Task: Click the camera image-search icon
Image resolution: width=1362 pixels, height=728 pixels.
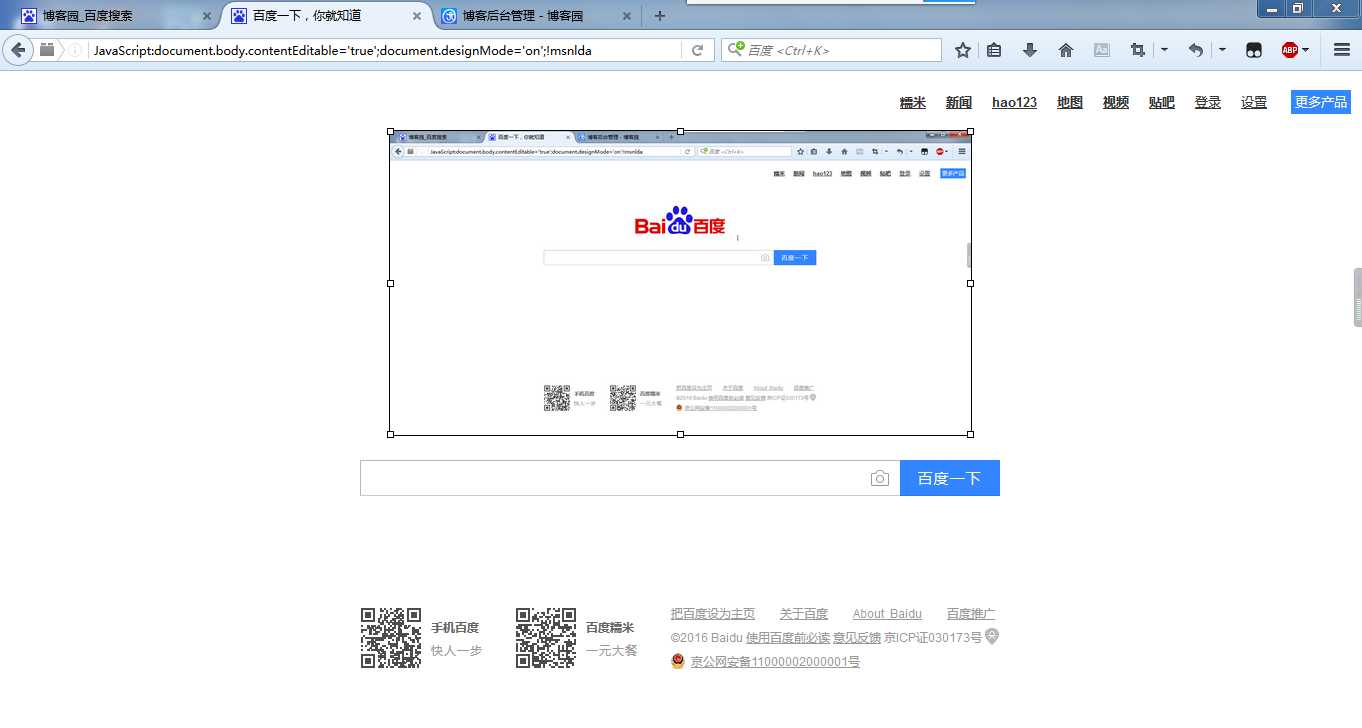Action: (x=880, y=479)
